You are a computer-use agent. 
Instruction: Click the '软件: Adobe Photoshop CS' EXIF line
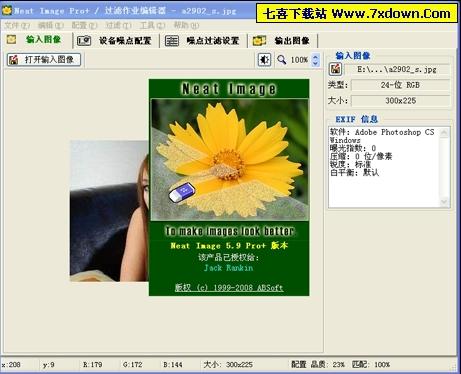382,132
